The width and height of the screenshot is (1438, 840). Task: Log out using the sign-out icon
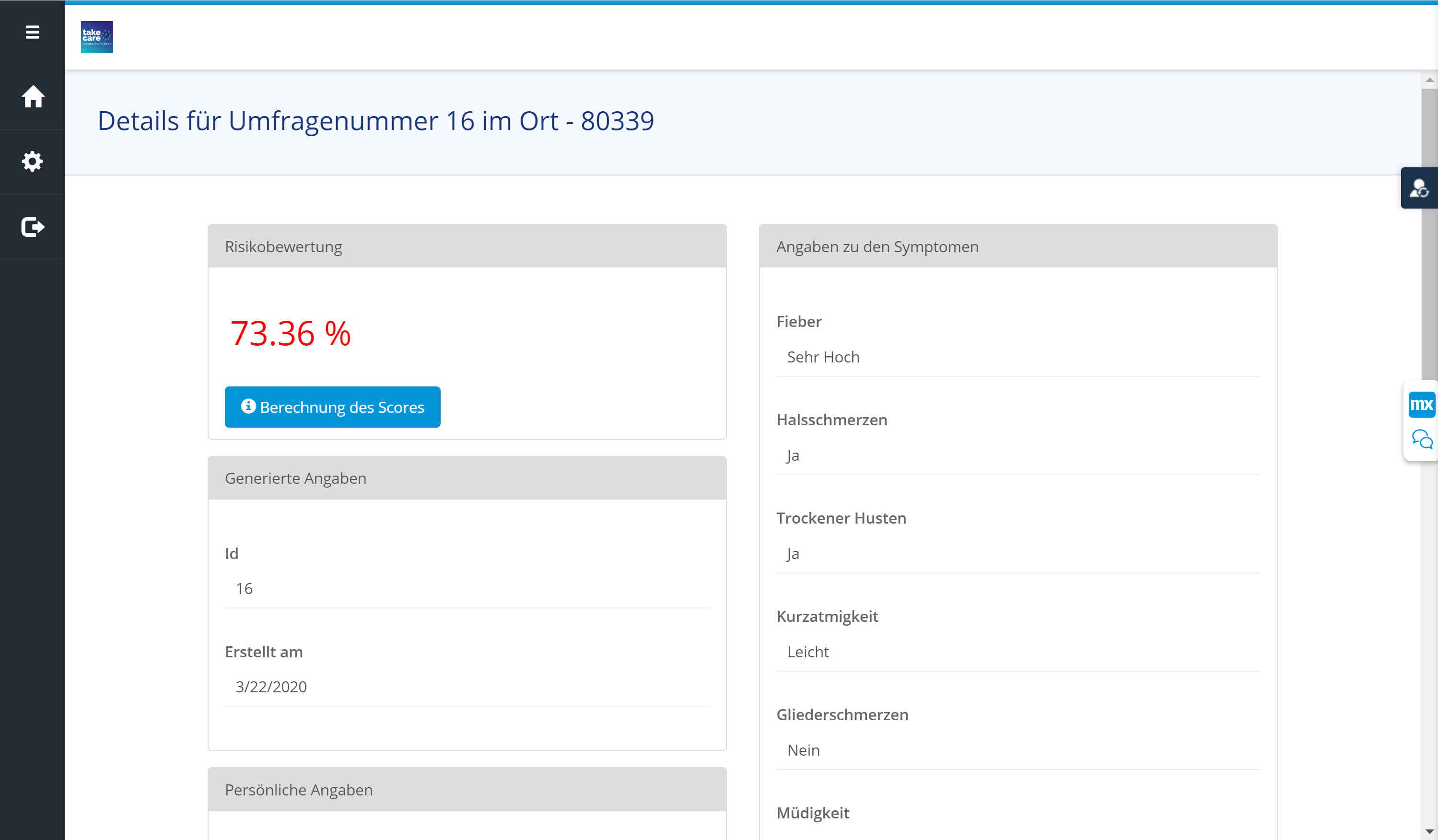(33, 227)
